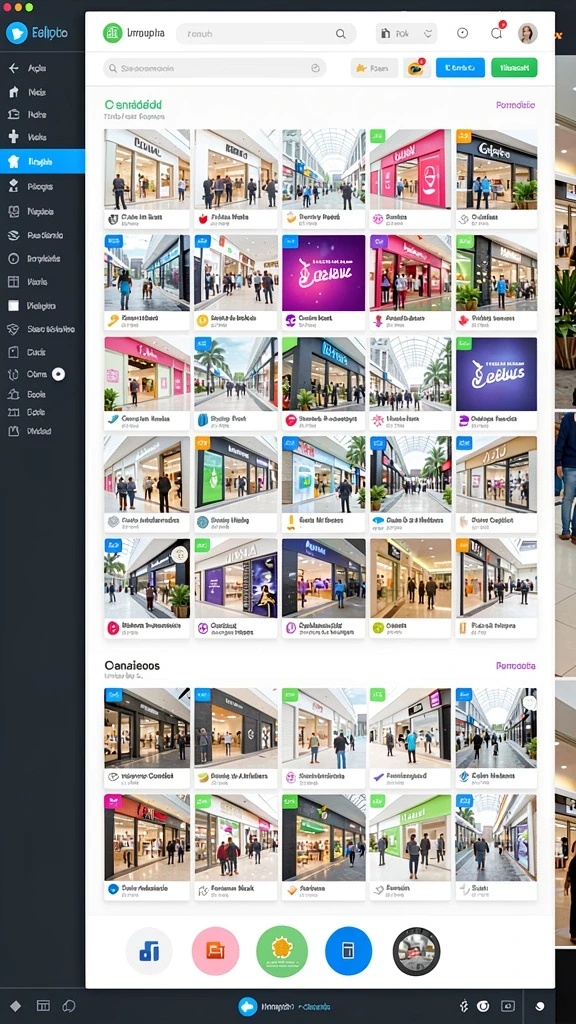Click the blue bar-chart circle icon
This screenshot has width=576, height=1024.
coord(149,951)
